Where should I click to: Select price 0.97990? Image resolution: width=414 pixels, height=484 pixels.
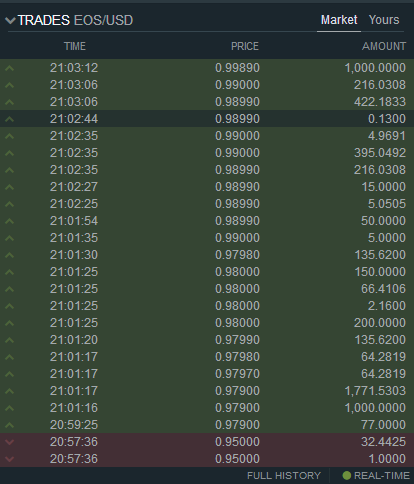237,340
